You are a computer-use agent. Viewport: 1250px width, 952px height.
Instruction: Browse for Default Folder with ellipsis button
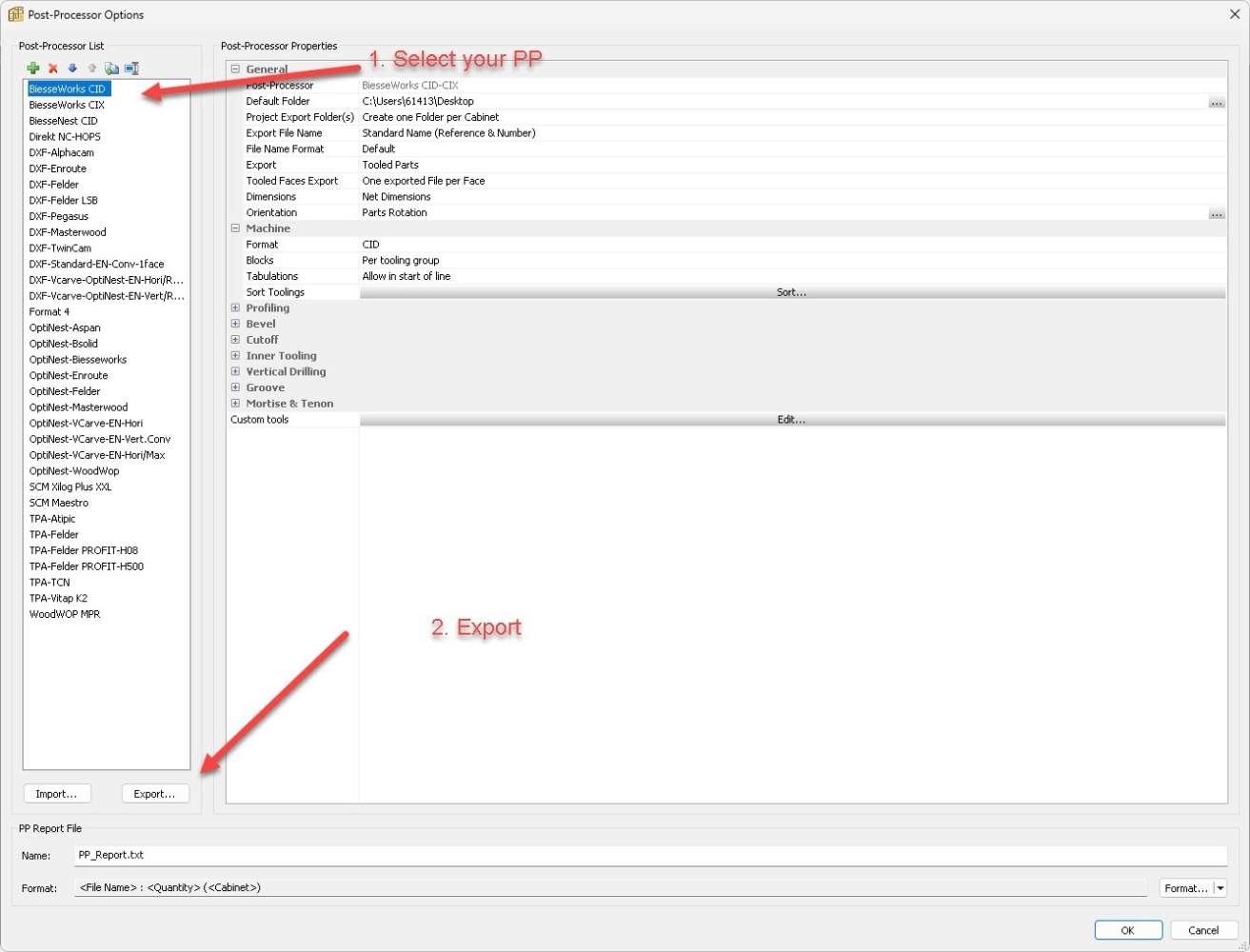(x=1217, y=102)
